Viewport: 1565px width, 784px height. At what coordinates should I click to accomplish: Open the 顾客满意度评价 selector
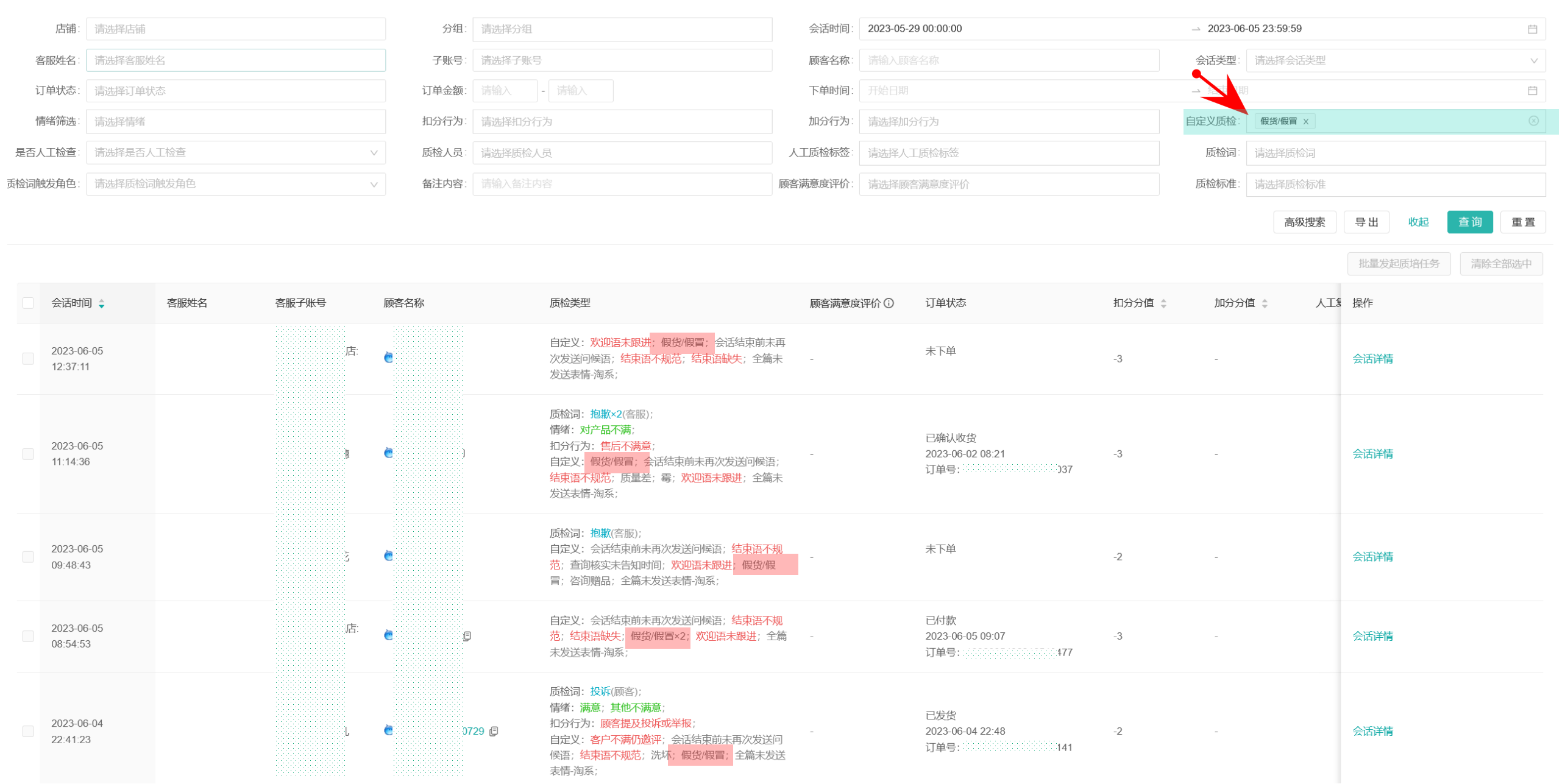(x=1009, y=184)
